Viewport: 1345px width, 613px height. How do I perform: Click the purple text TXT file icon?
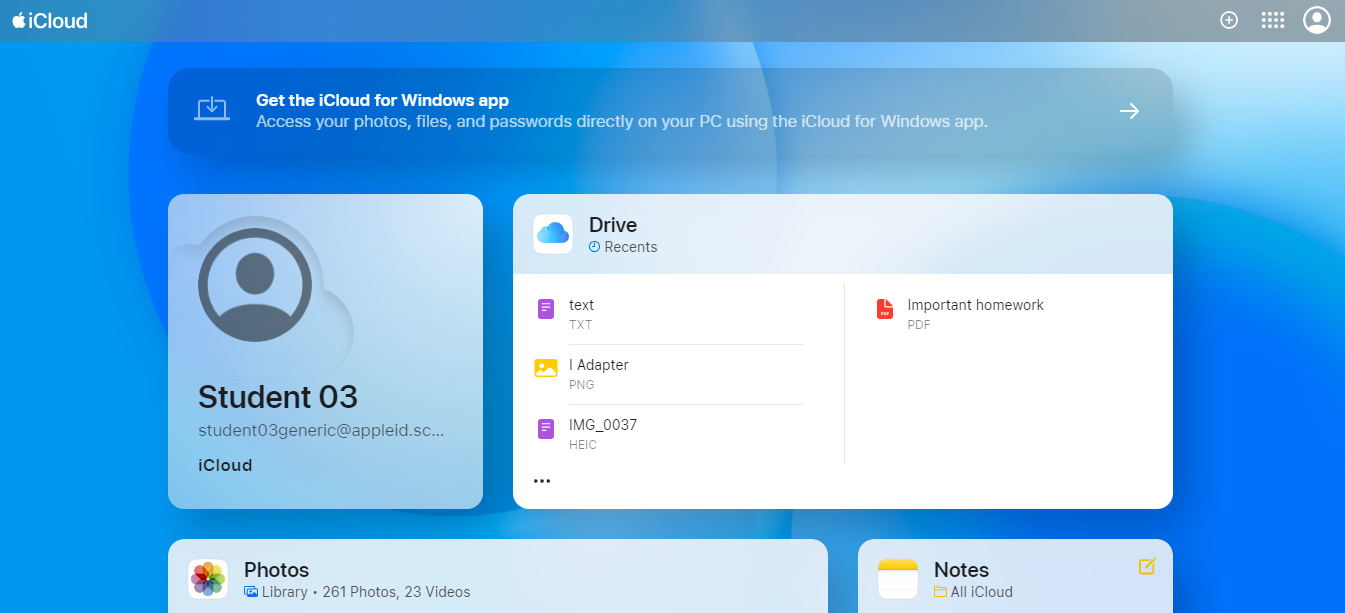pos(545,309)
